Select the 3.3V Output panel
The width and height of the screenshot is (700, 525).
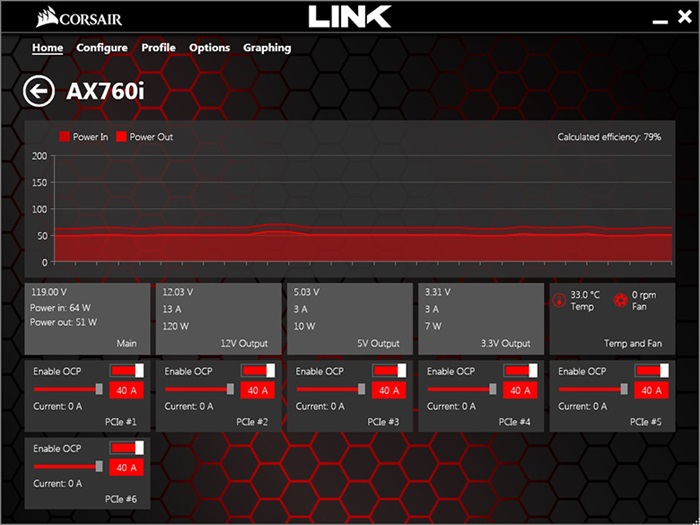pyautogui.click(x=481, y=319)
